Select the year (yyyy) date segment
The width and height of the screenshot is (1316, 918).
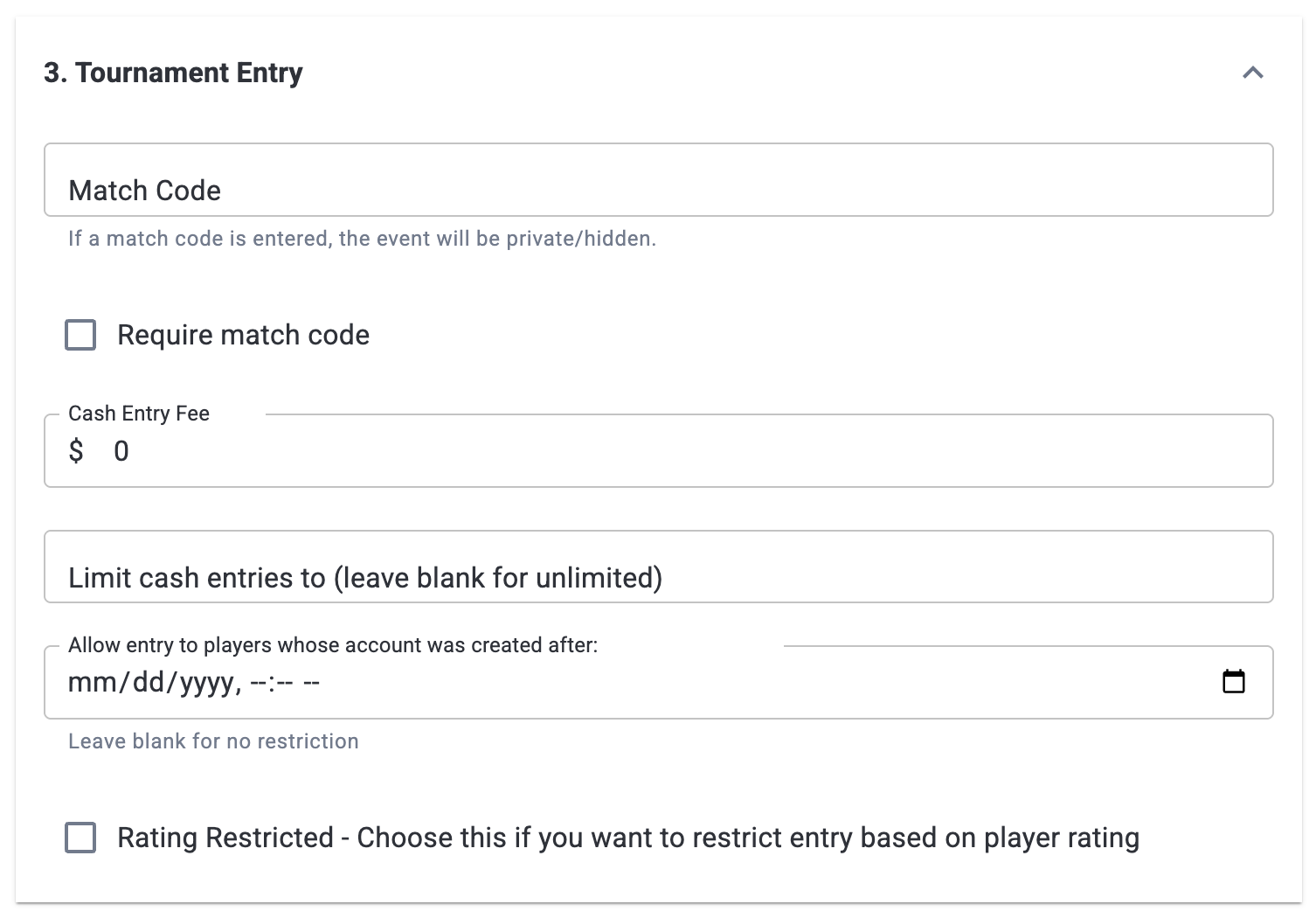(206, 683)
